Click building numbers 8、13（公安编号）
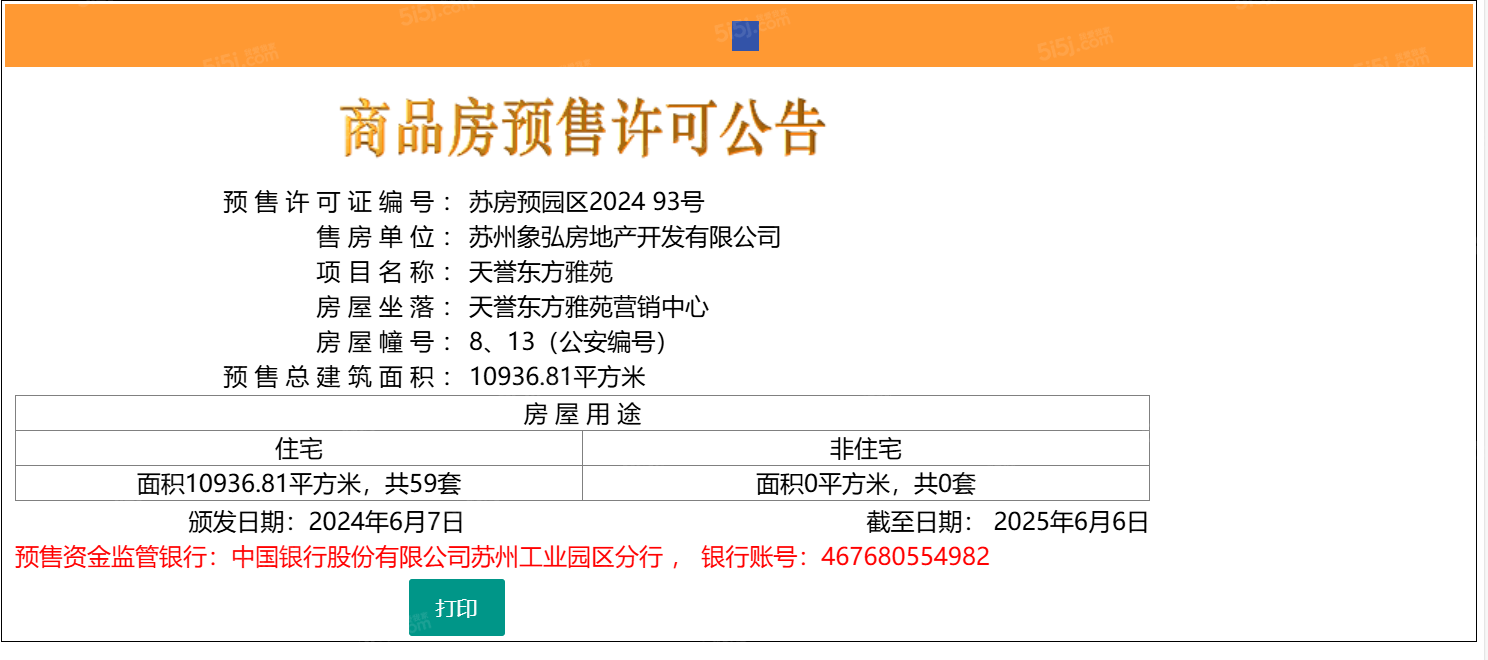 [568, 342]
